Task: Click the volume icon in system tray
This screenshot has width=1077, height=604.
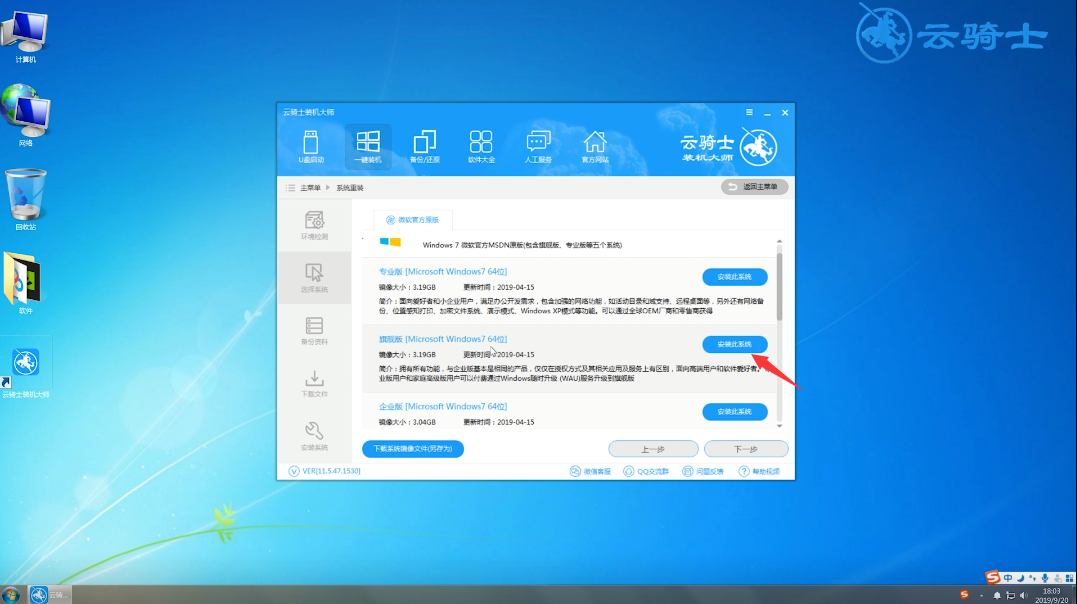Action: point(1023,595)
